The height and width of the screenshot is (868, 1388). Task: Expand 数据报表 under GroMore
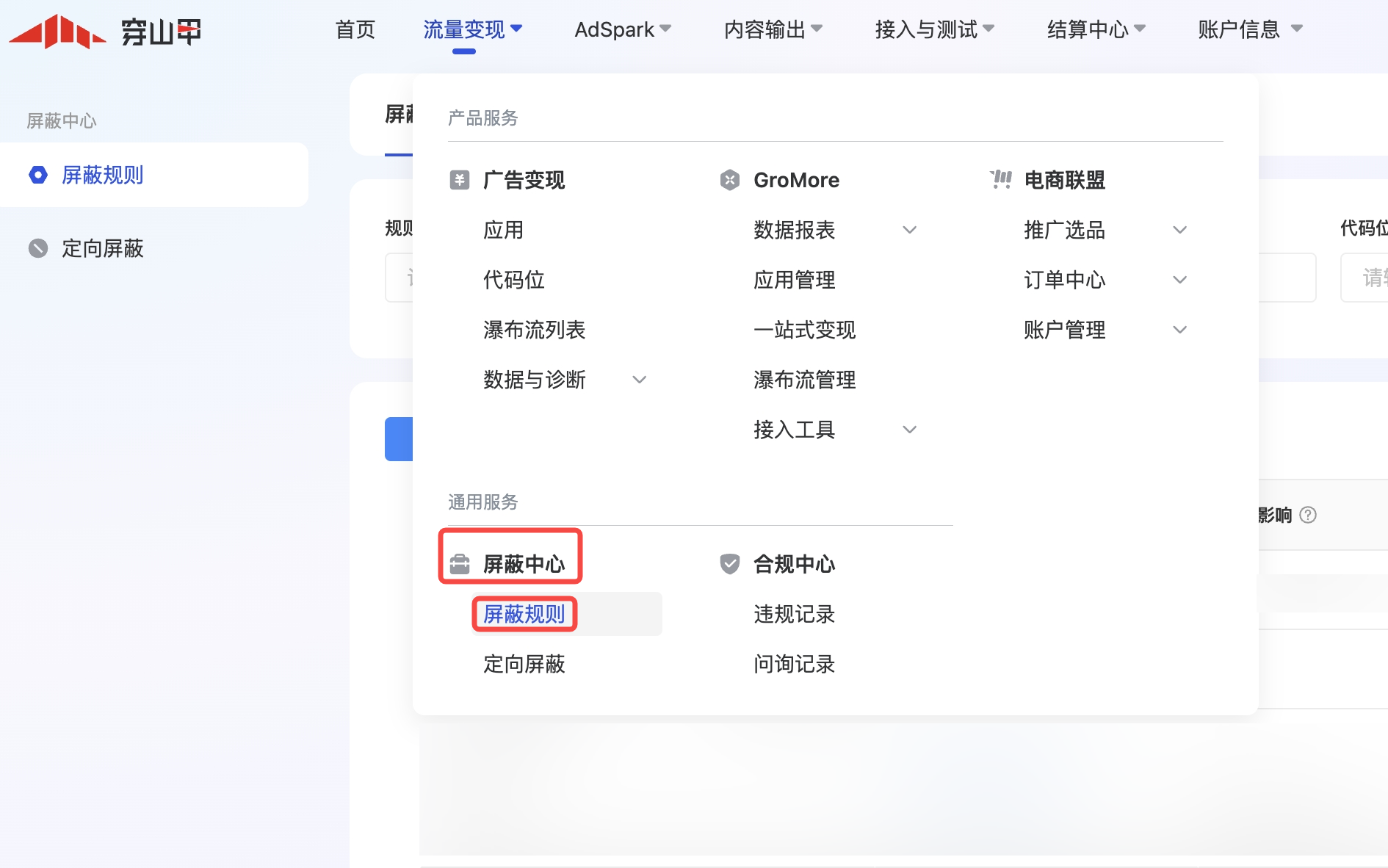point(909,230)
